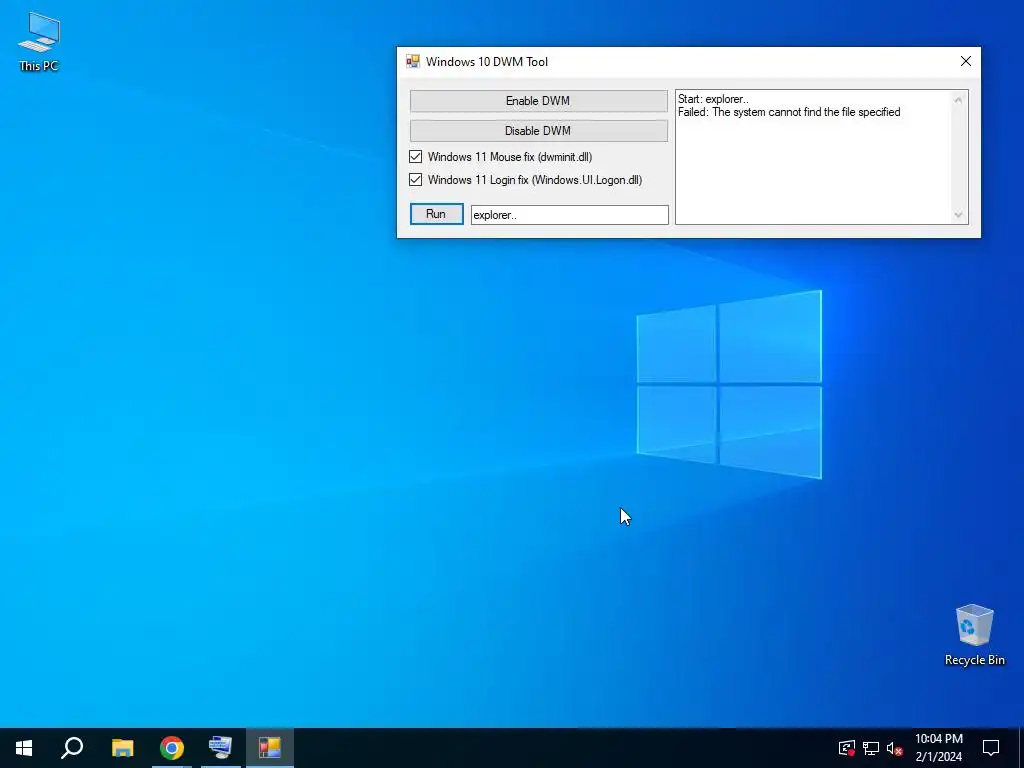Screen dimensions: 1024x768
Task: Open the Action Center notifications icon
Action: point(991,748)
